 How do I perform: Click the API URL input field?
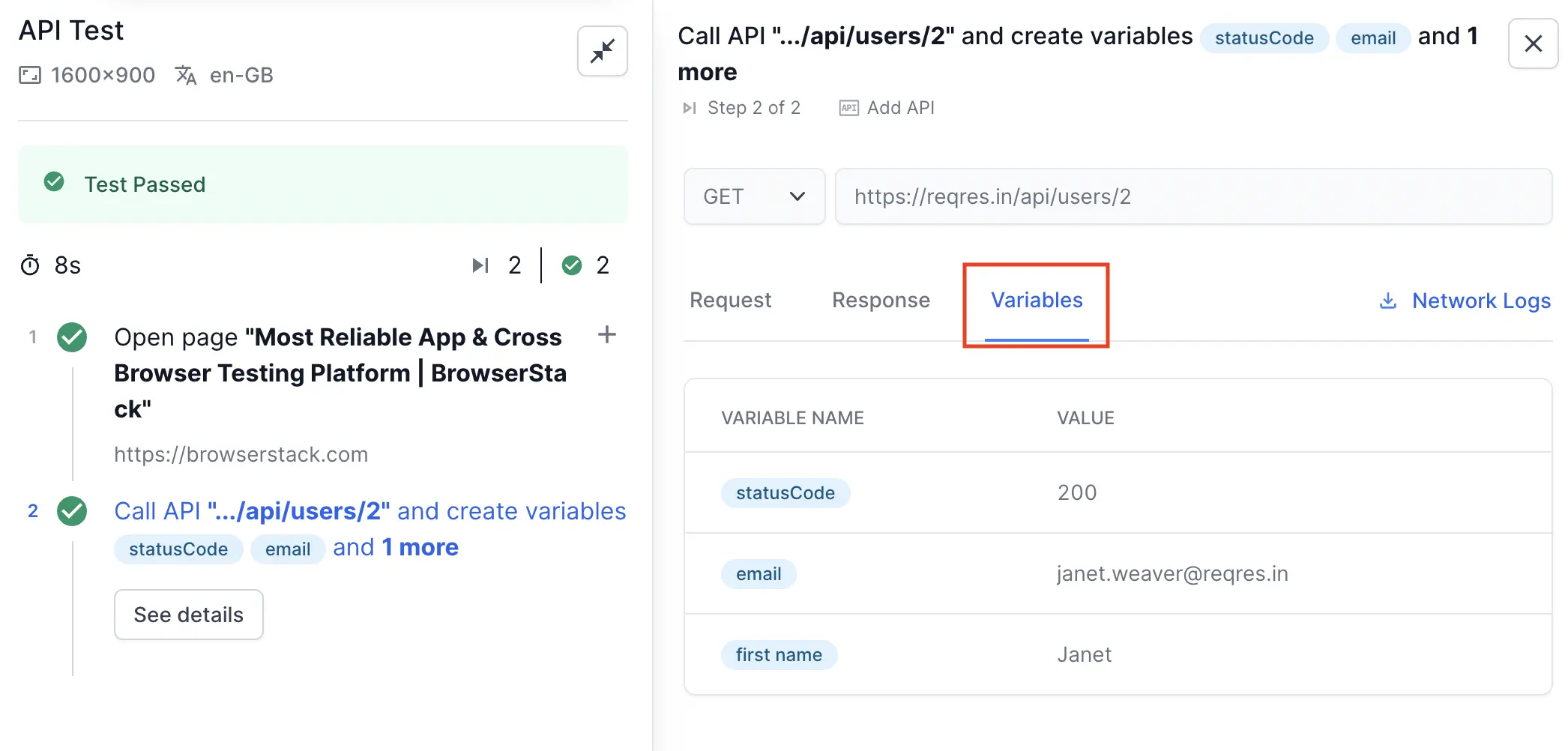pos(1192,196)
